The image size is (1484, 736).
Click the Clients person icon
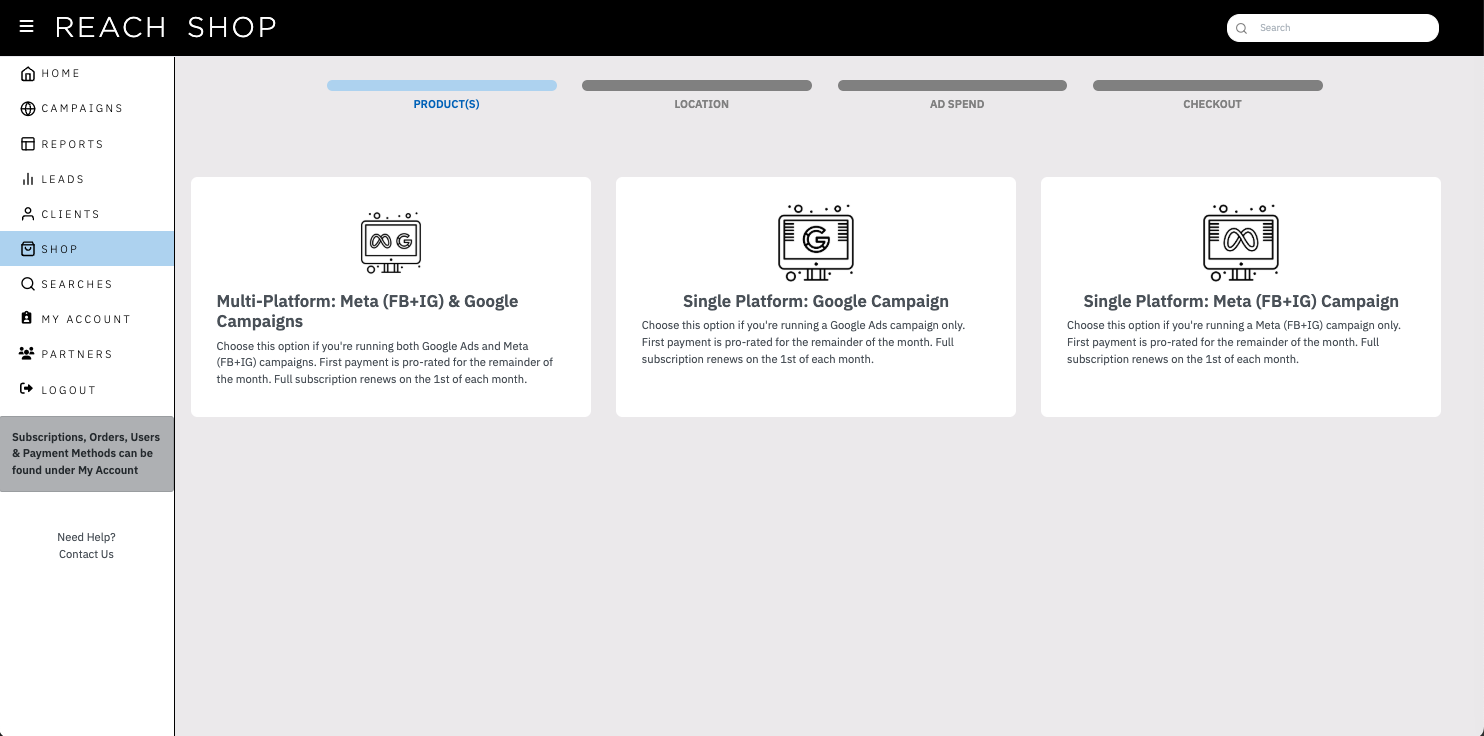tap(28, 214)
